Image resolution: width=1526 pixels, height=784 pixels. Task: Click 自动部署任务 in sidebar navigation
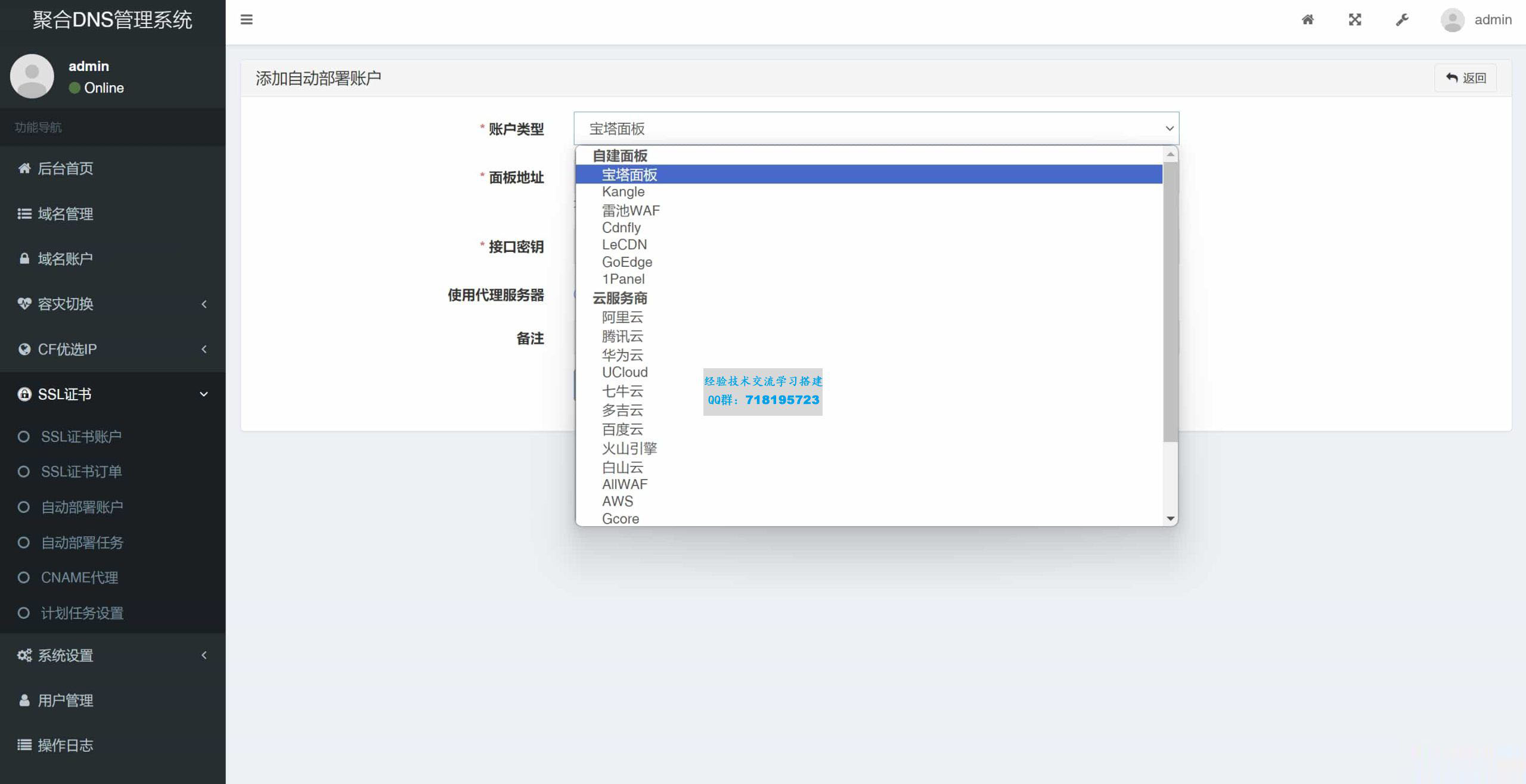(x=82, y=542)
